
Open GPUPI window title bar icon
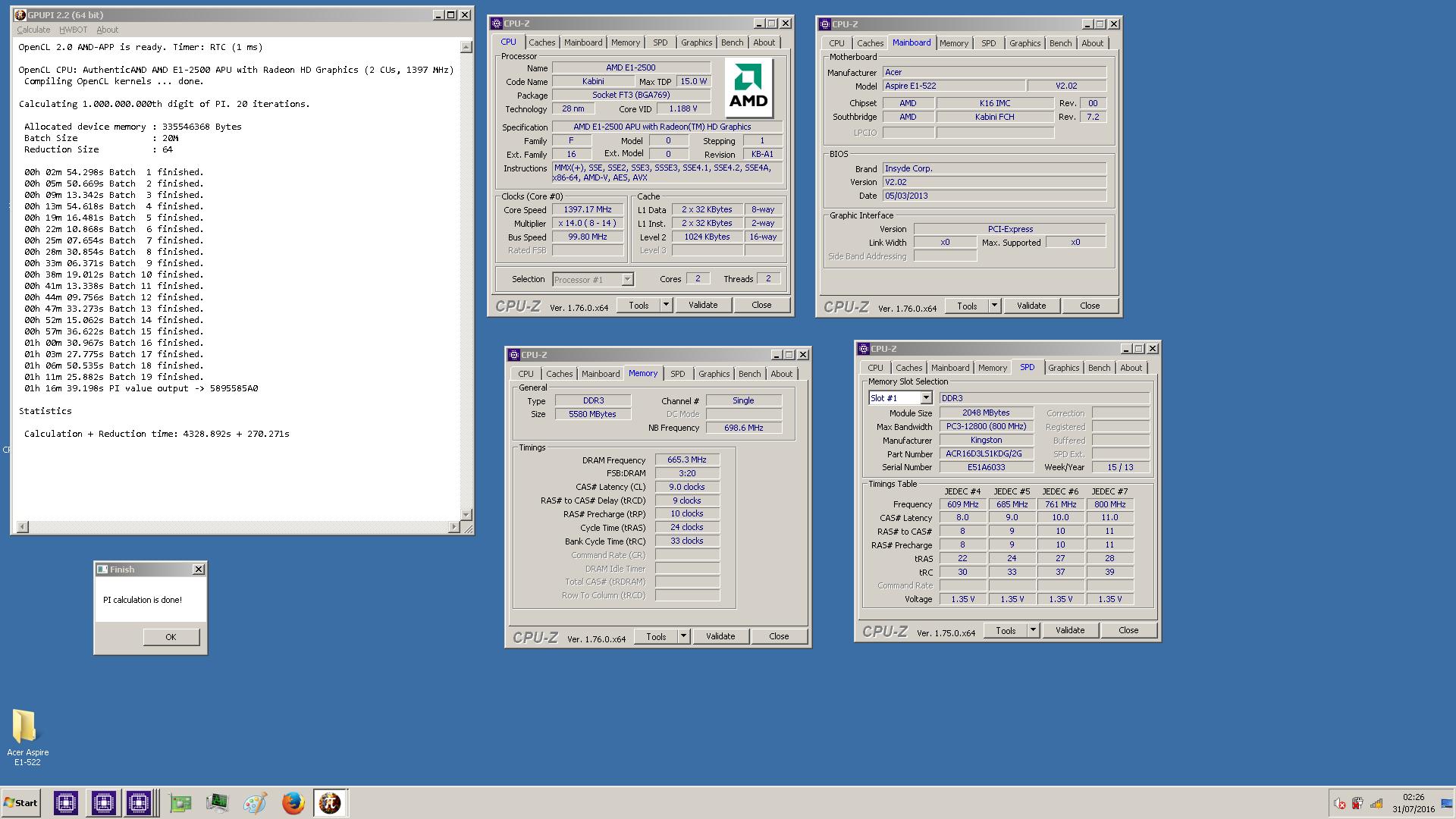coord(20,15)
